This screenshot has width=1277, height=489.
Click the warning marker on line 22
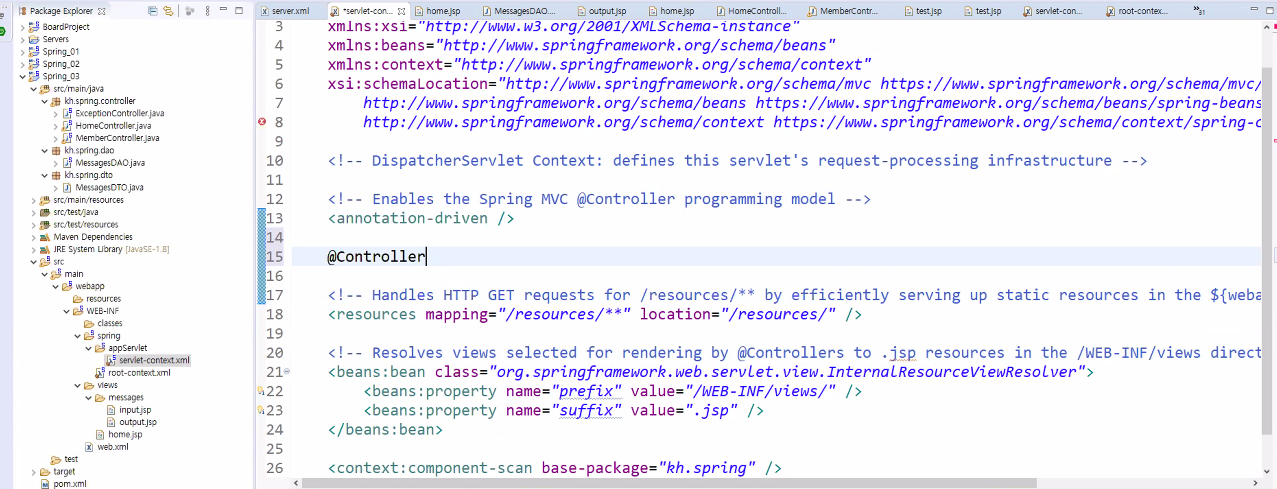262,390
